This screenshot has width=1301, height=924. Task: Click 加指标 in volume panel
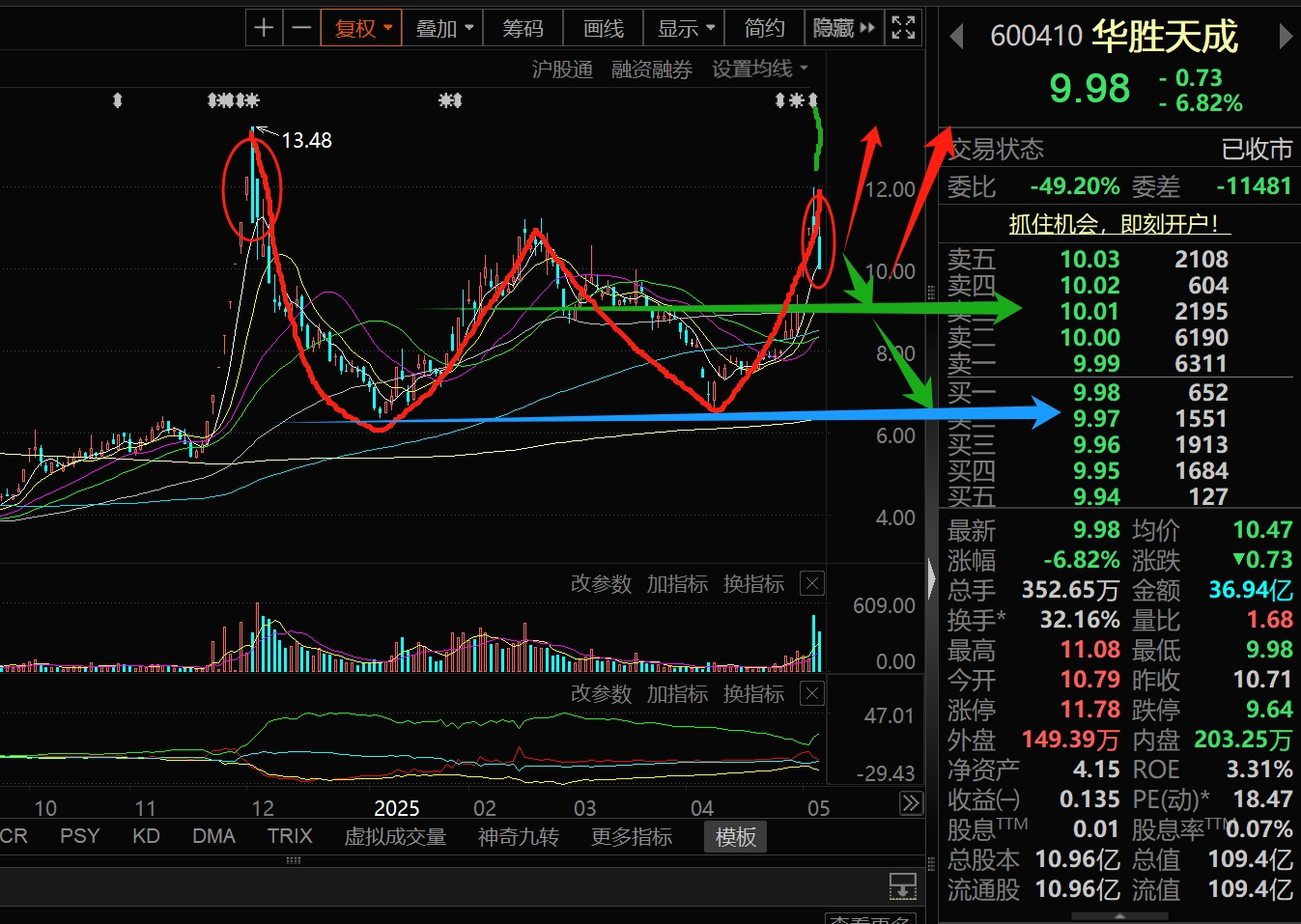point(677,584)
